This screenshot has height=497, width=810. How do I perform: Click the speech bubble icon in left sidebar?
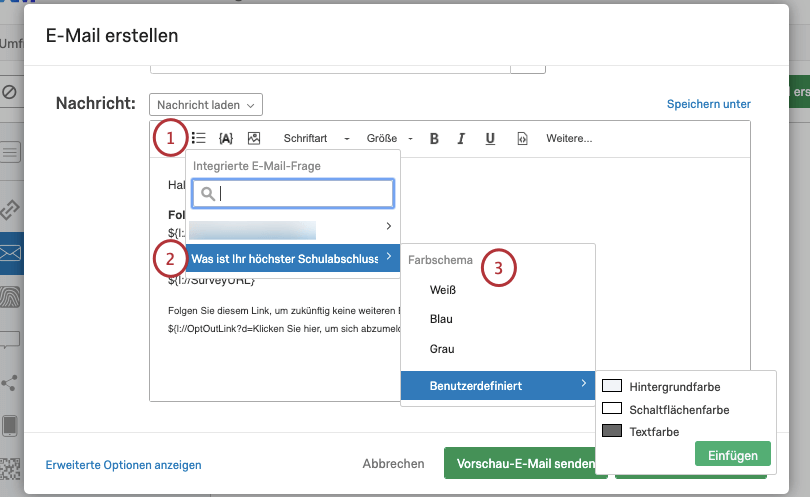pos(10,340)
